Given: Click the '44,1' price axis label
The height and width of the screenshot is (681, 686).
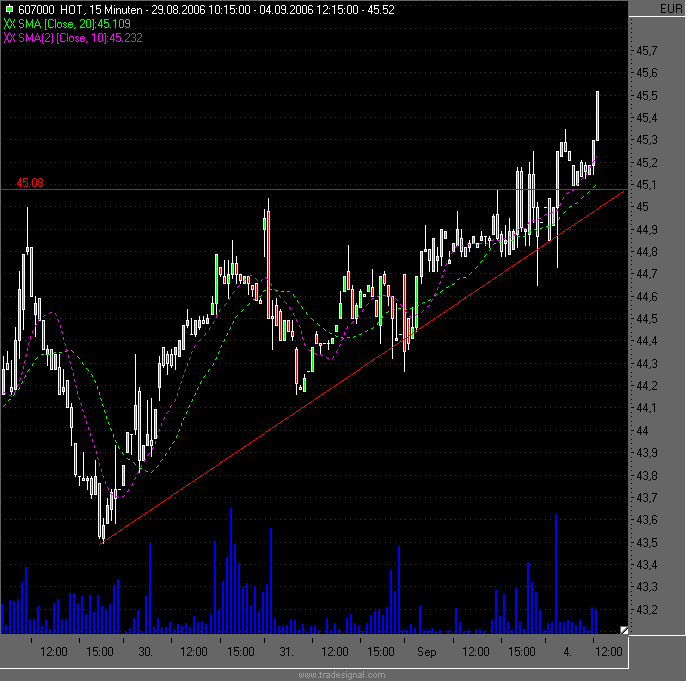Looking at the screenshot, I should click(647, 408).
